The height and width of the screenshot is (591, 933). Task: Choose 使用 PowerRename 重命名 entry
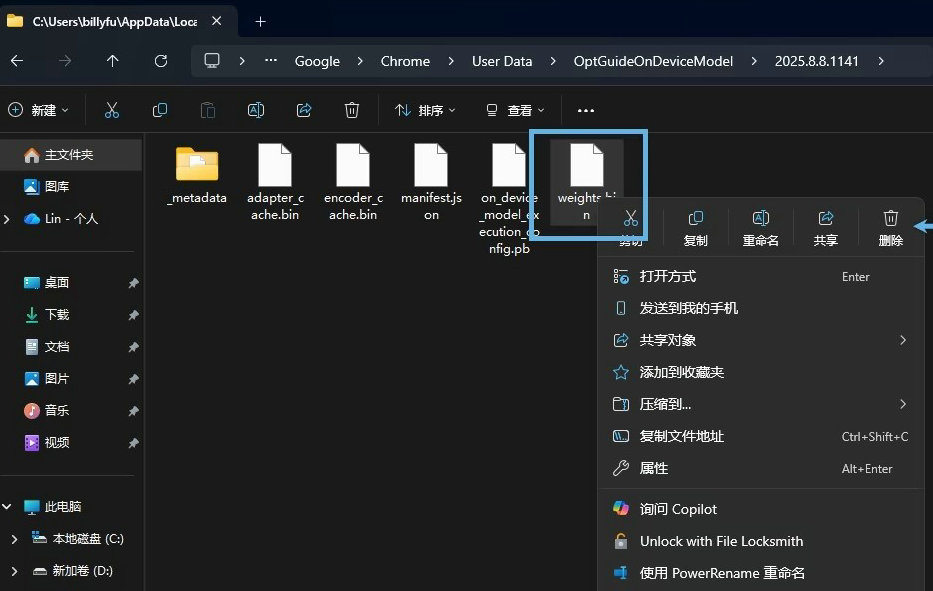(760, 573)
